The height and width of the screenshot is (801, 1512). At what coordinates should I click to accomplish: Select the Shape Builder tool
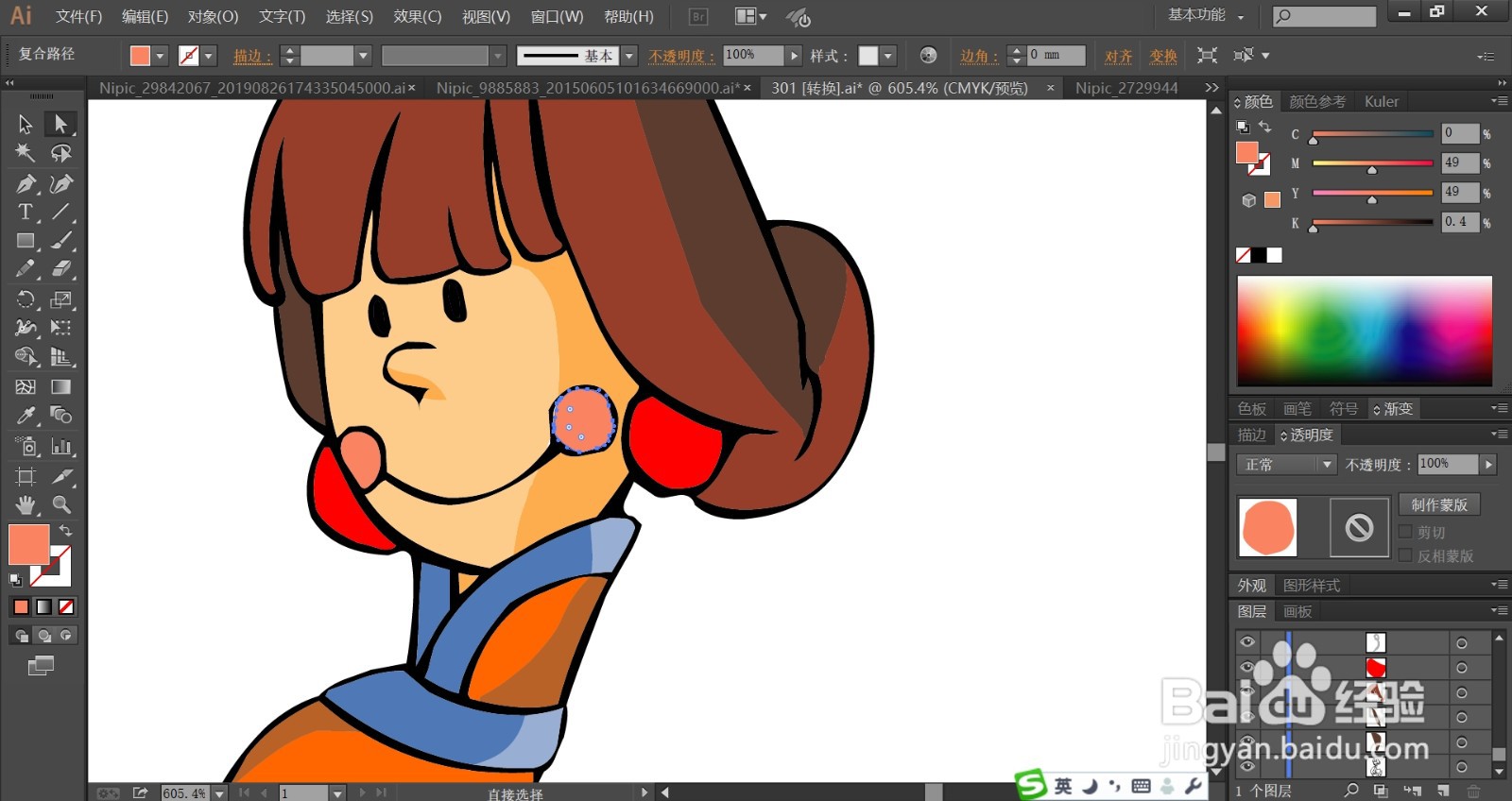pyautogui.click(x=26, y=357)
